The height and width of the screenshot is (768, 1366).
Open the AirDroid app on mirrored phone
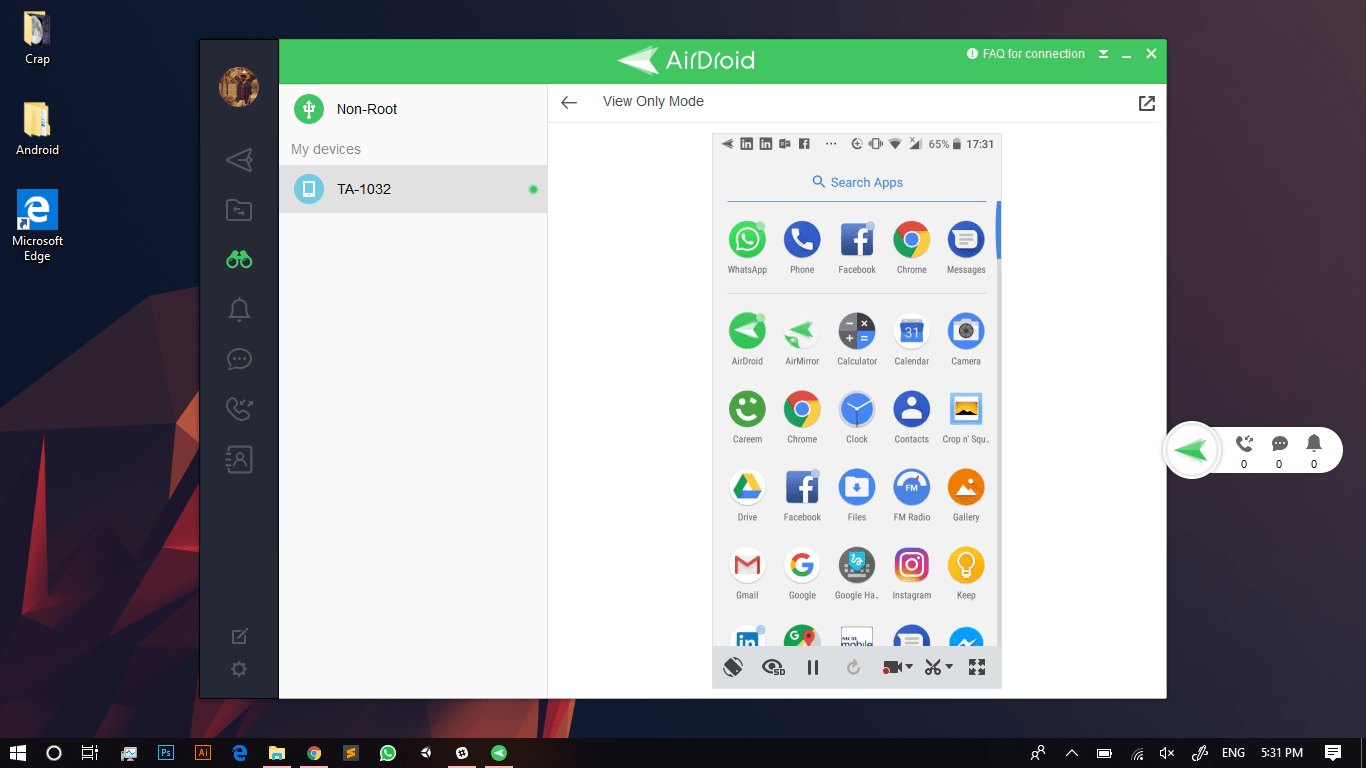pos(747,339)
